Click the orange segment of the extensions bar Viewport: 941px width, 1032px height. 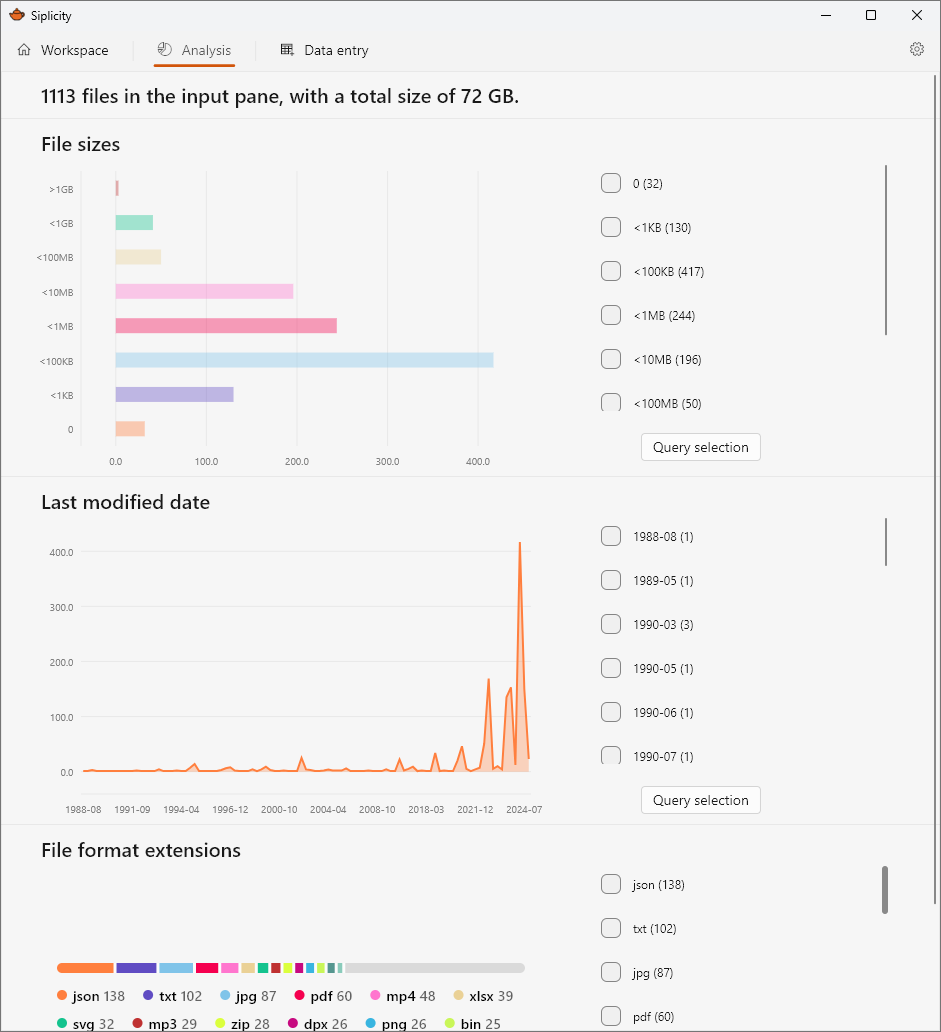(85, 968)
